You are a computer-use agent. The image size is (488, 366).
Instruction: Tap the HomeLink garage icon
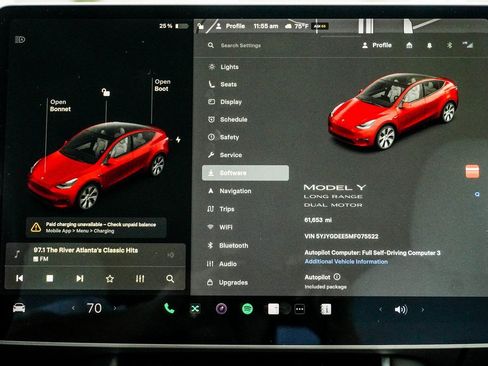[409, 45]
